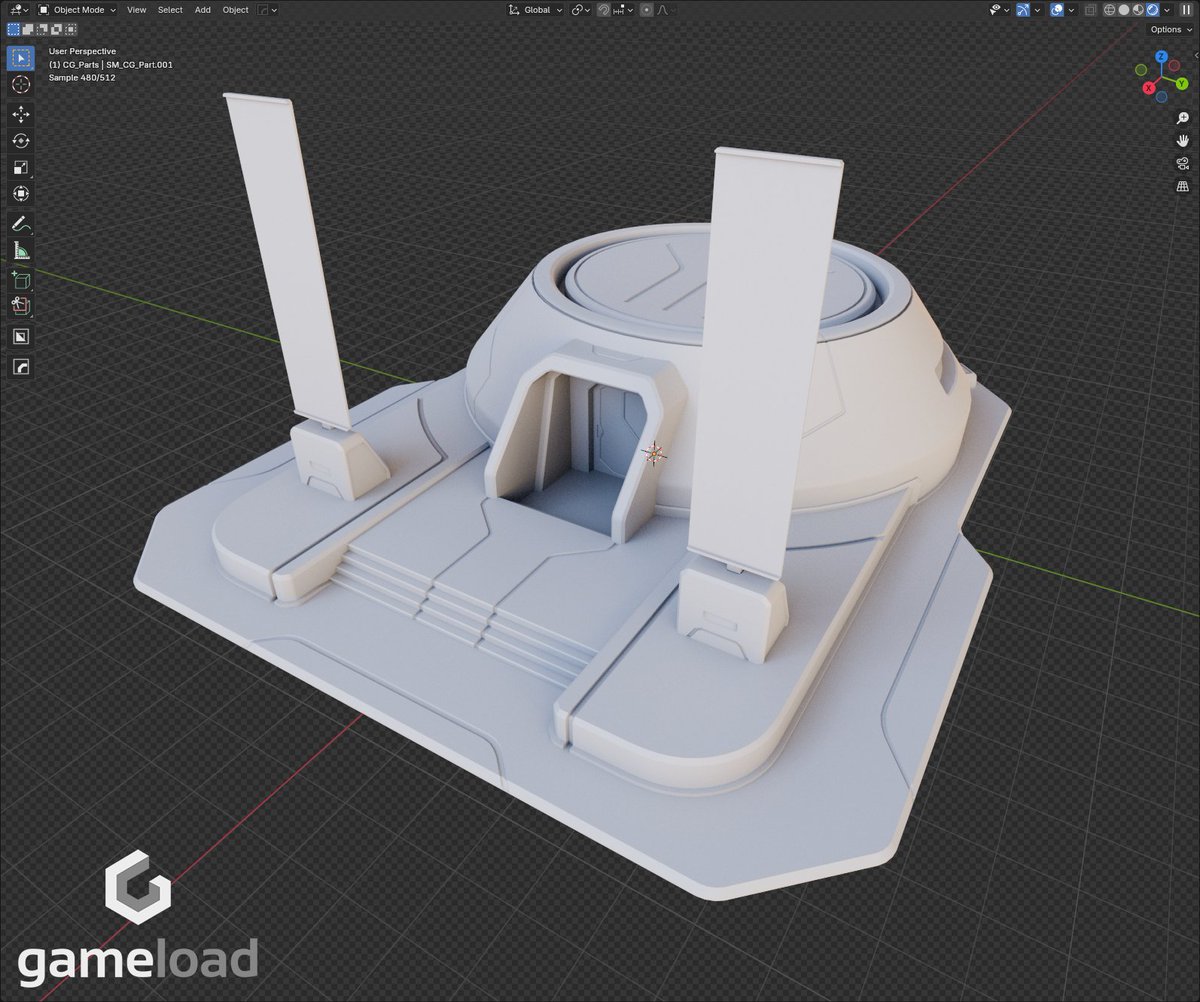Zoom the viewport with the magnifier icon
1200x1002 pixels.
click(1182, 117)
